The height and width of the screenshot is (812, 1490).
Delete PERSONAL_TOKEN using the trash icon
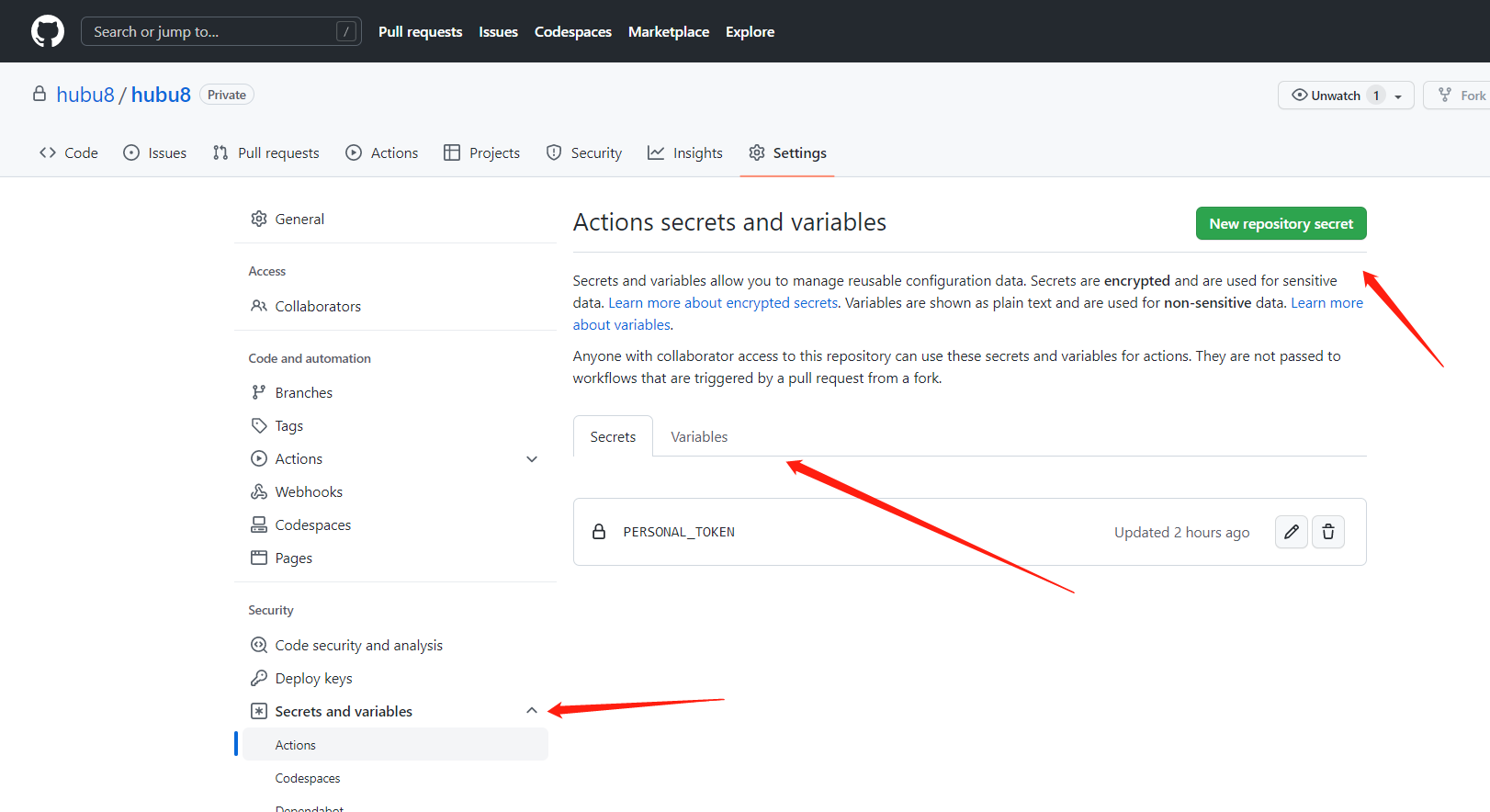1328,532
